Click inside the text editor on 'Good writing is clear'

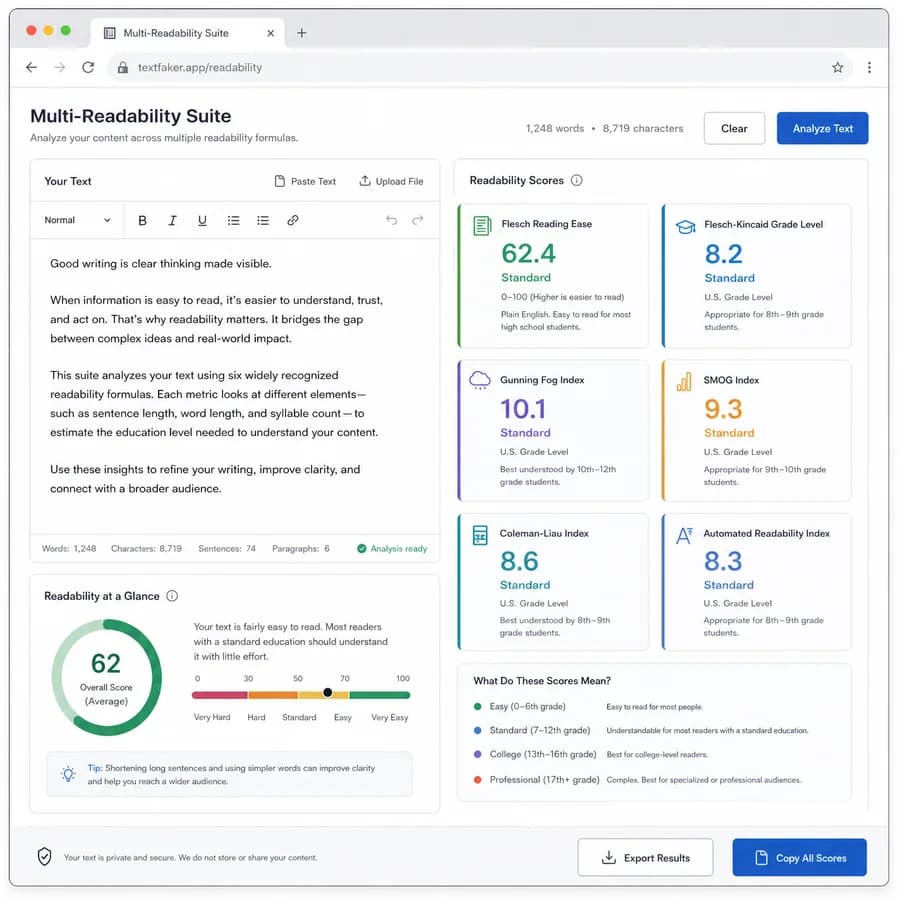click(x=103, y=263)
